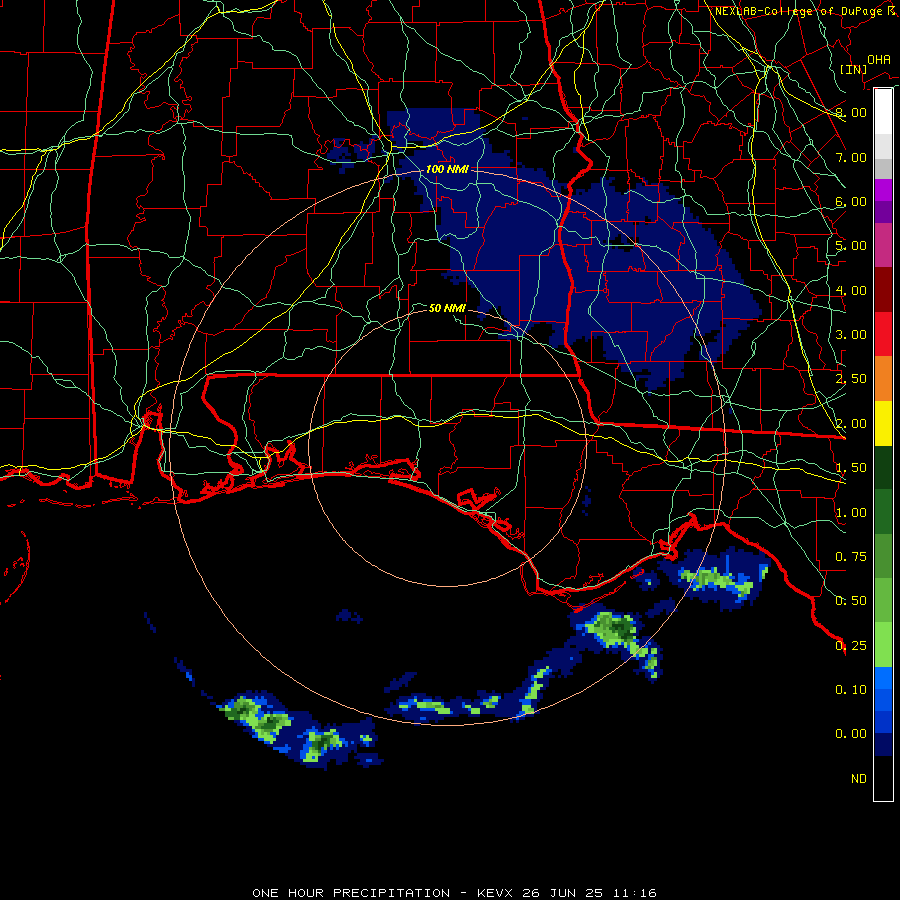Click the '1.50' scale value

click(851, 468)
